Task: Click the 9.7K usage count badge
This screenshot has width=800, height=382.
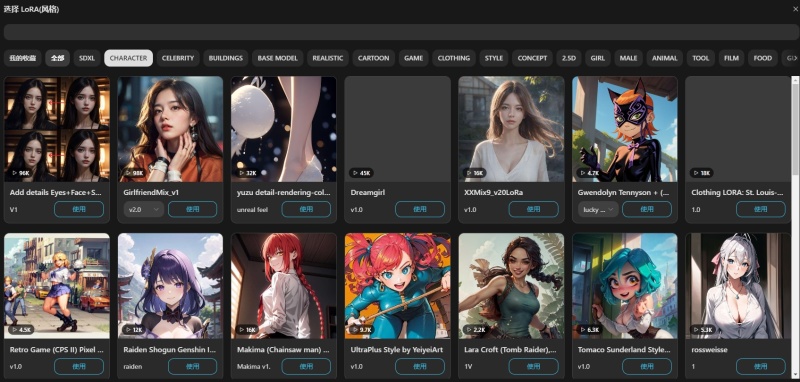Action: pos(363,330)
